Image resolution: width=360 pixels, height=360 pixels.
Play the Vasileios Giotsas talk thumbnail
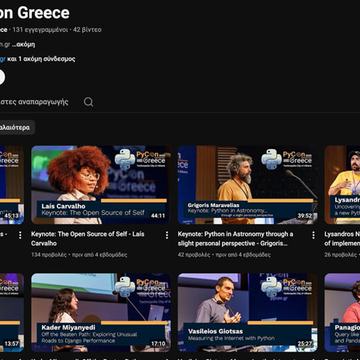pos(248,313)
